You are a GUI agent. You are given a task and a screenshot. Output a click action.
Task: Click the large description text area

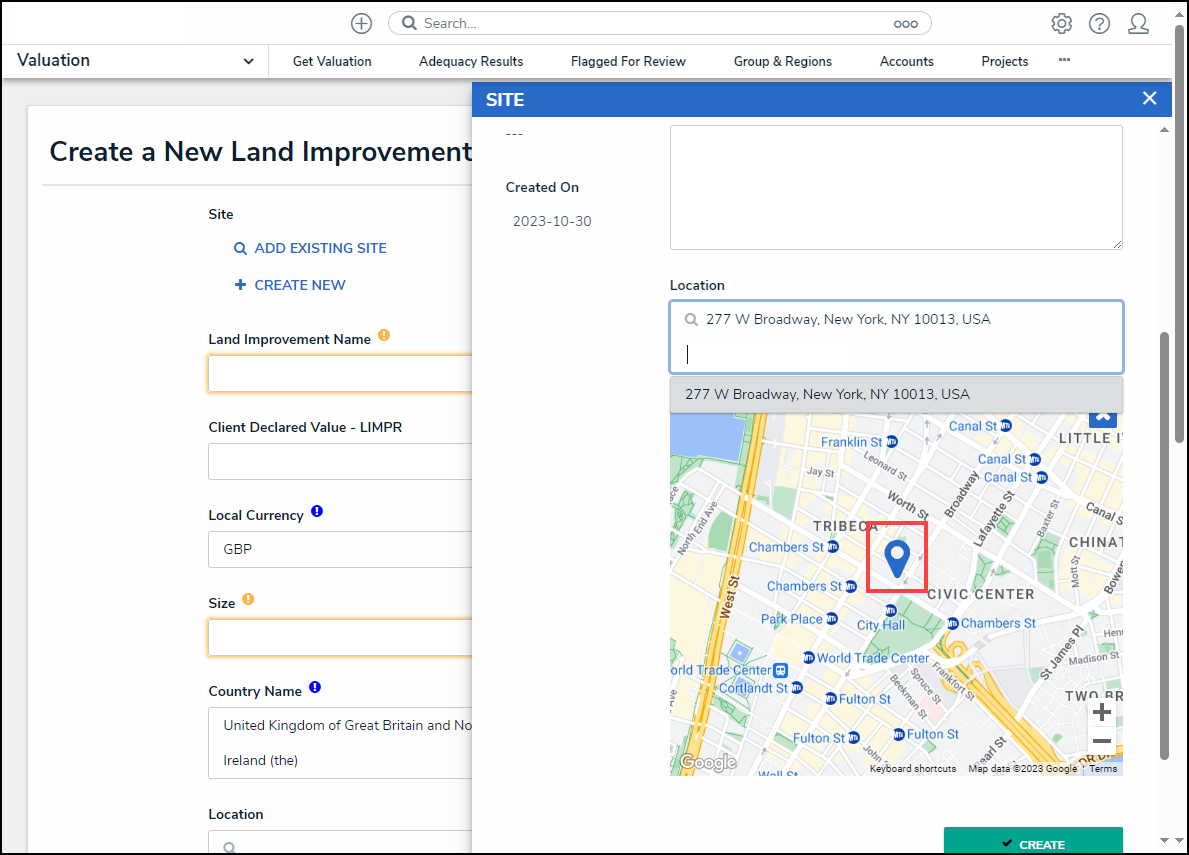click(x=896, y=187)
